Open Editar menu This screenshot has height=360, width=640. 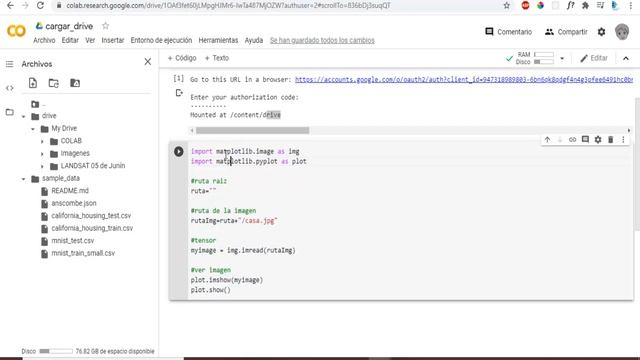(70, 40)
